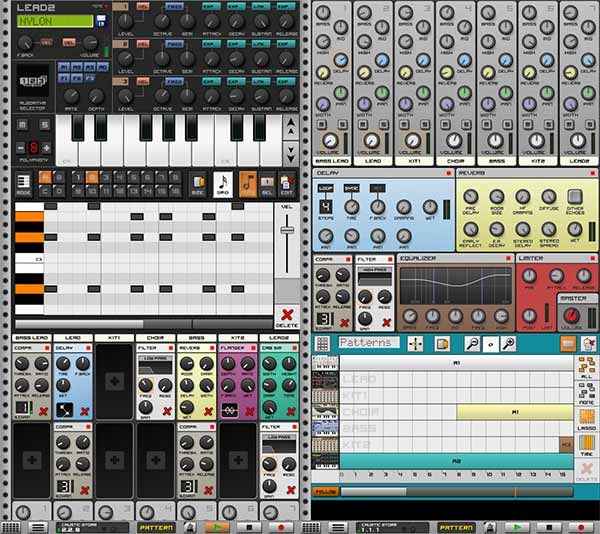The image size is (600, 534).
Task: Toggle the S solo button on synth
Action: click(x=45, y=125)
